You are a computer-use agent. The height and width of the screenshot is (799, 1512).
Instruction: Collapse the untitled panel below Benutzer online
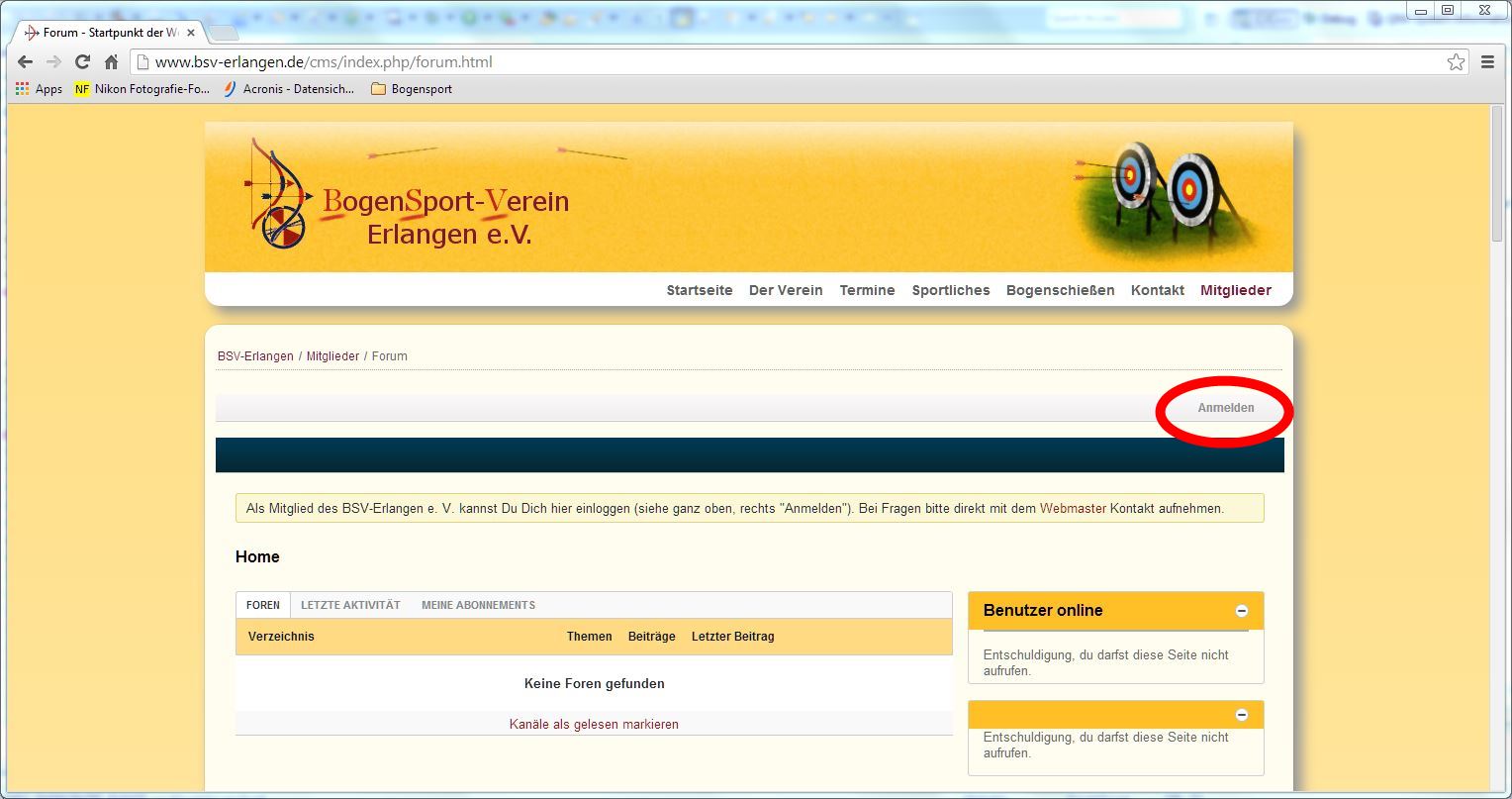1242,715
